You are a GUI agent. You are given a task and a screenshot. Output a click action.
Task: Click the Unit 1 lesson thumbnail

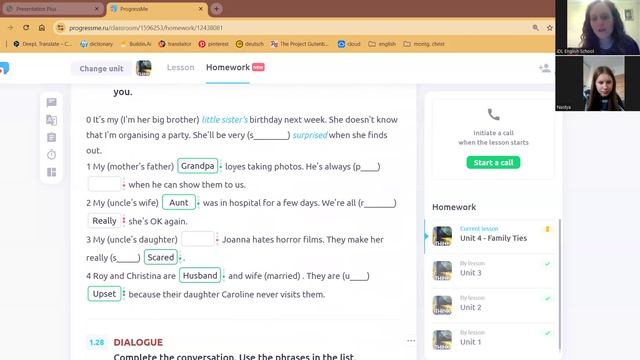[x=442, y=340]
